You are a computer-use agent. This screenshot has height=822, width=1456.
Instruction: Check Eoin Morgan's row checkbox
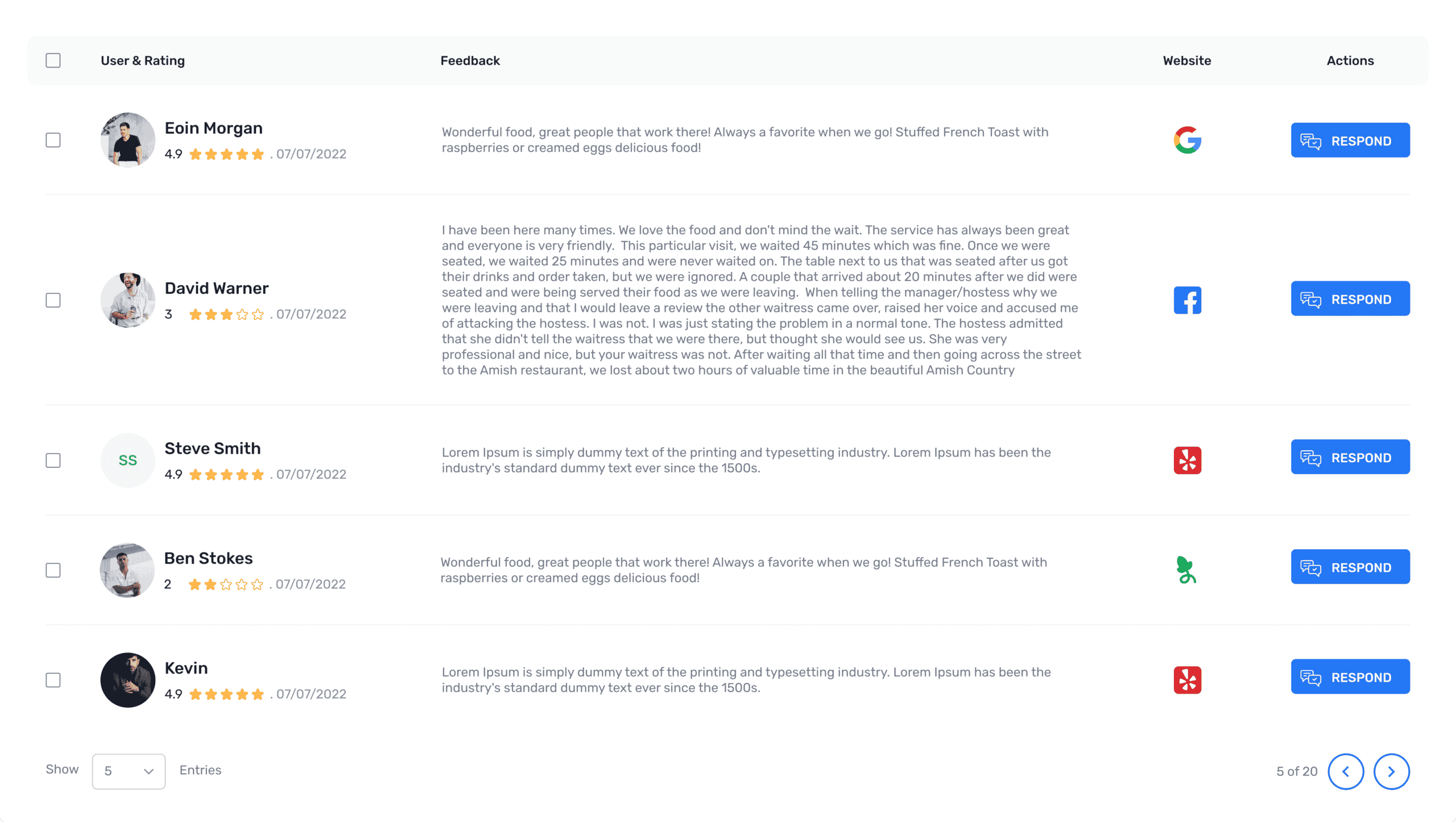(x=52, y=140)
